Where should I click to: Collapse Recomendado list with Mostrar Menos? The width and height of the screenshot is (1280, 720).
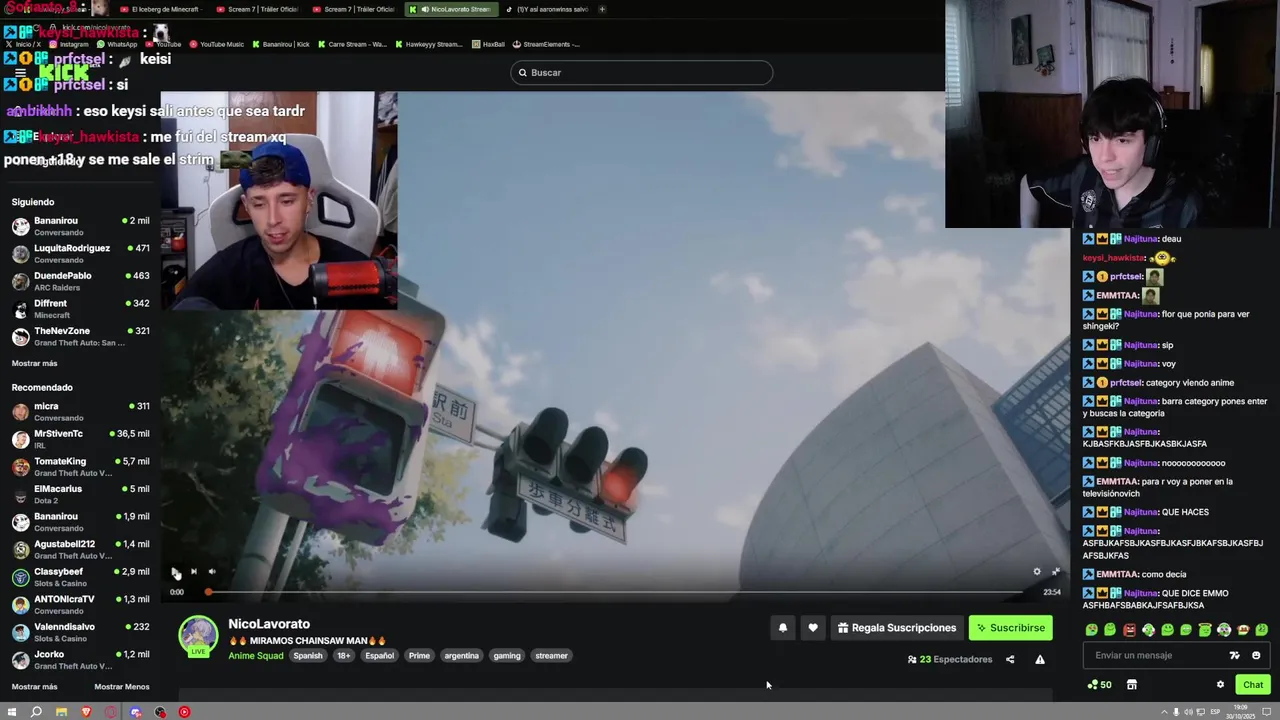[x=122, y=687]
